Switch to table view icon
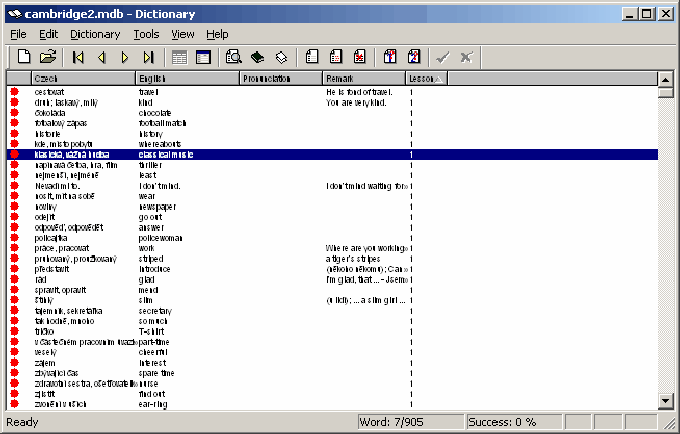The image size is (680, 434). tap(180, 57)
